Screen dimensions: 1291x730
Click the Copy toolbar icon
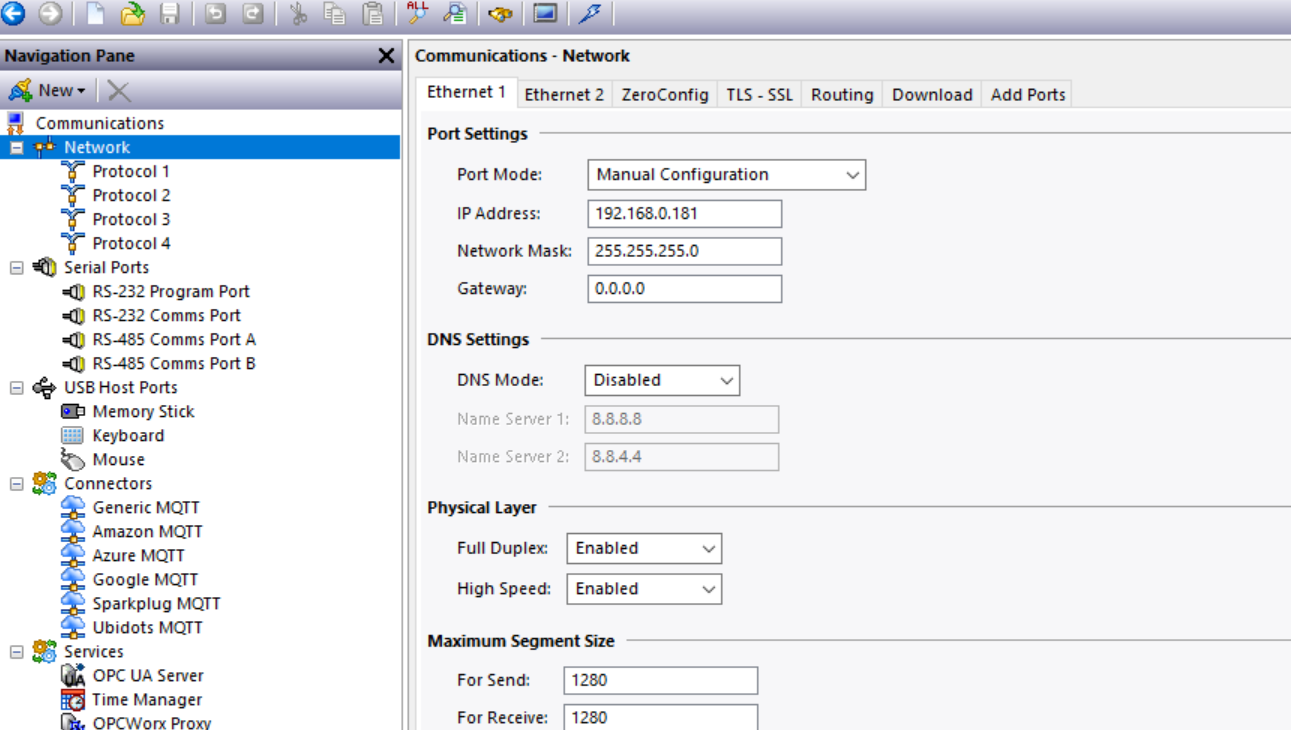click(335, 13)
